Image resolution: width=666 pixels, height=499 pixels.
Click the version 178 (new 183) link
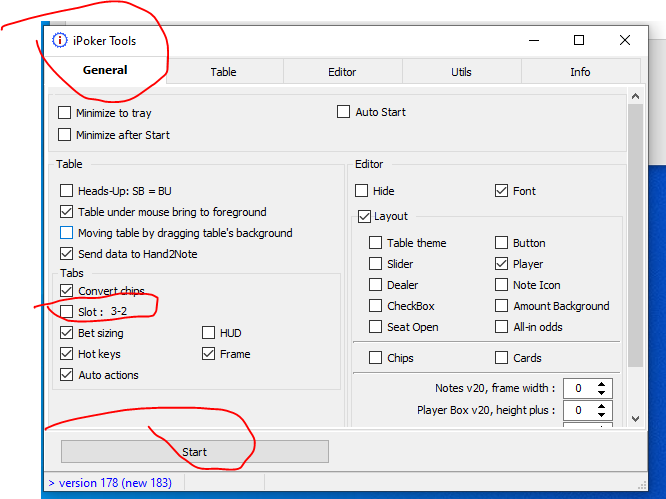click(x=110, y=483)
